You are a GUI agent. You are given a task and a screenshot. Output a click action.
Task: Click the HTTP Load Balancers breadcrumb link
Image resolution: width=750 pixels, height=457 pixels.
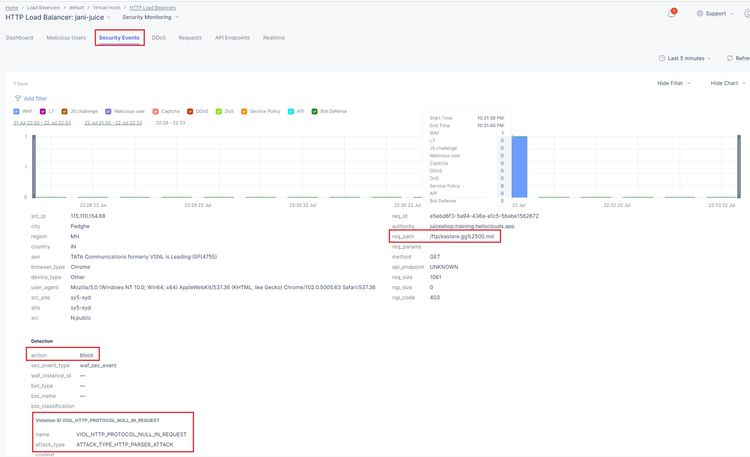pyautogui.click(x=151, y=7)
